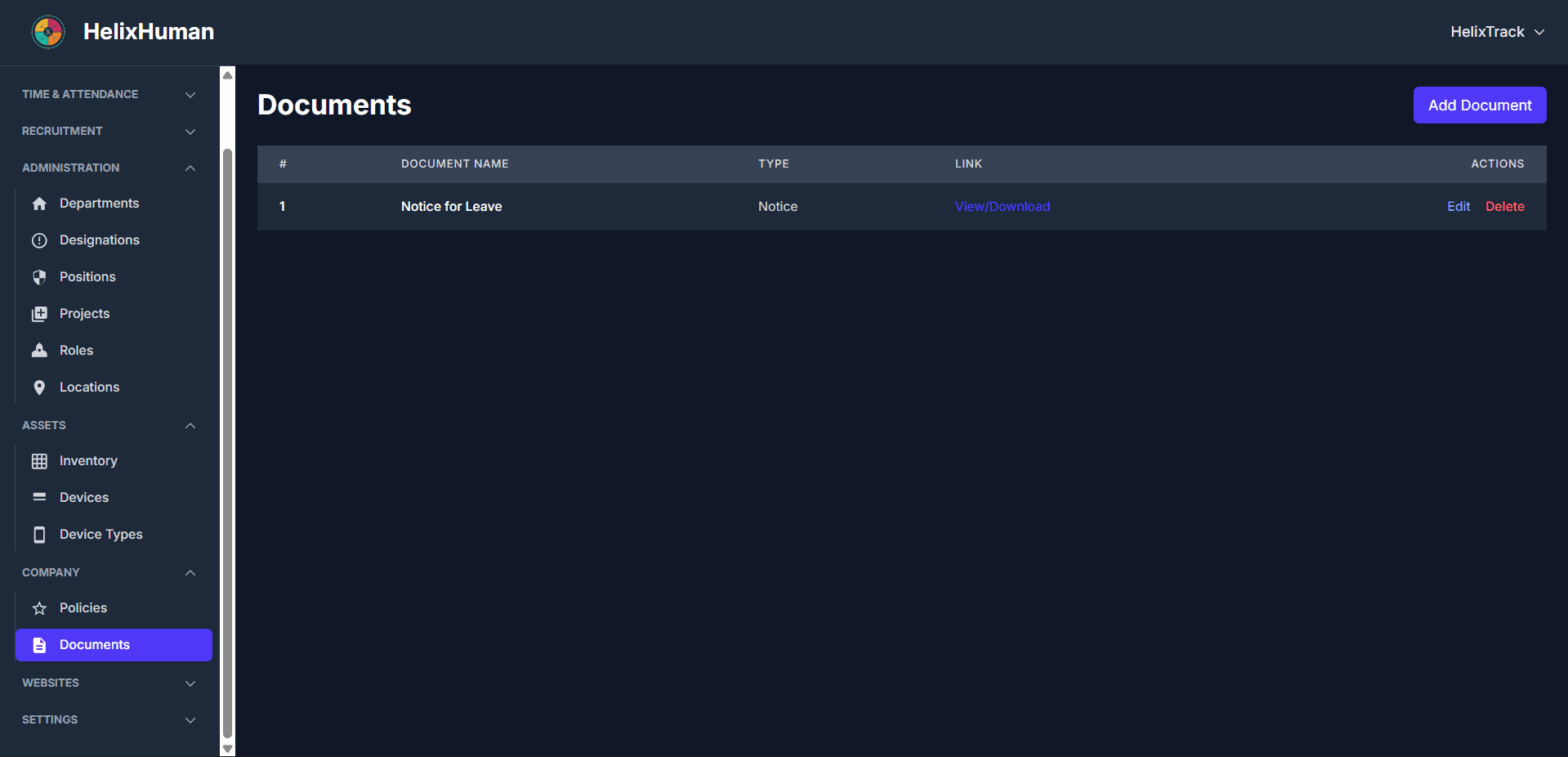Image resolution: width=1568 pixels, height=757 pixels.
Task: Click the Notice type cell
Action: click(x=778, y=207)
